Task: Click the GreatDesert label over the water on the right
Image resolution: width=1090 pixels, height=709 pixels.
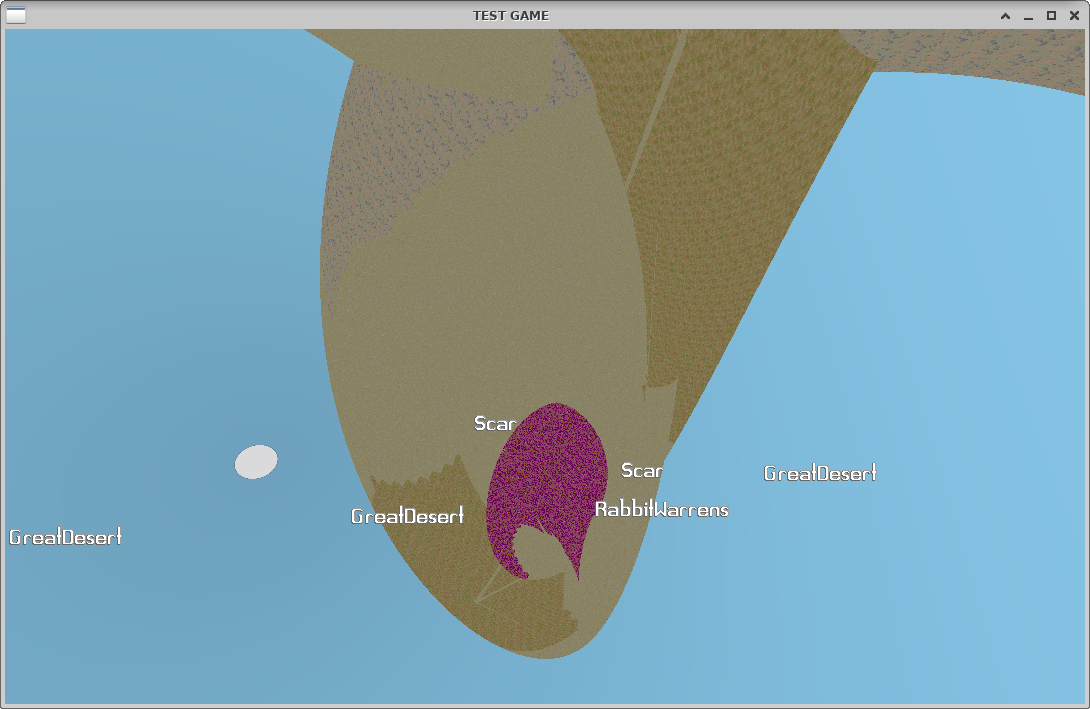Action: pos(820,473)
